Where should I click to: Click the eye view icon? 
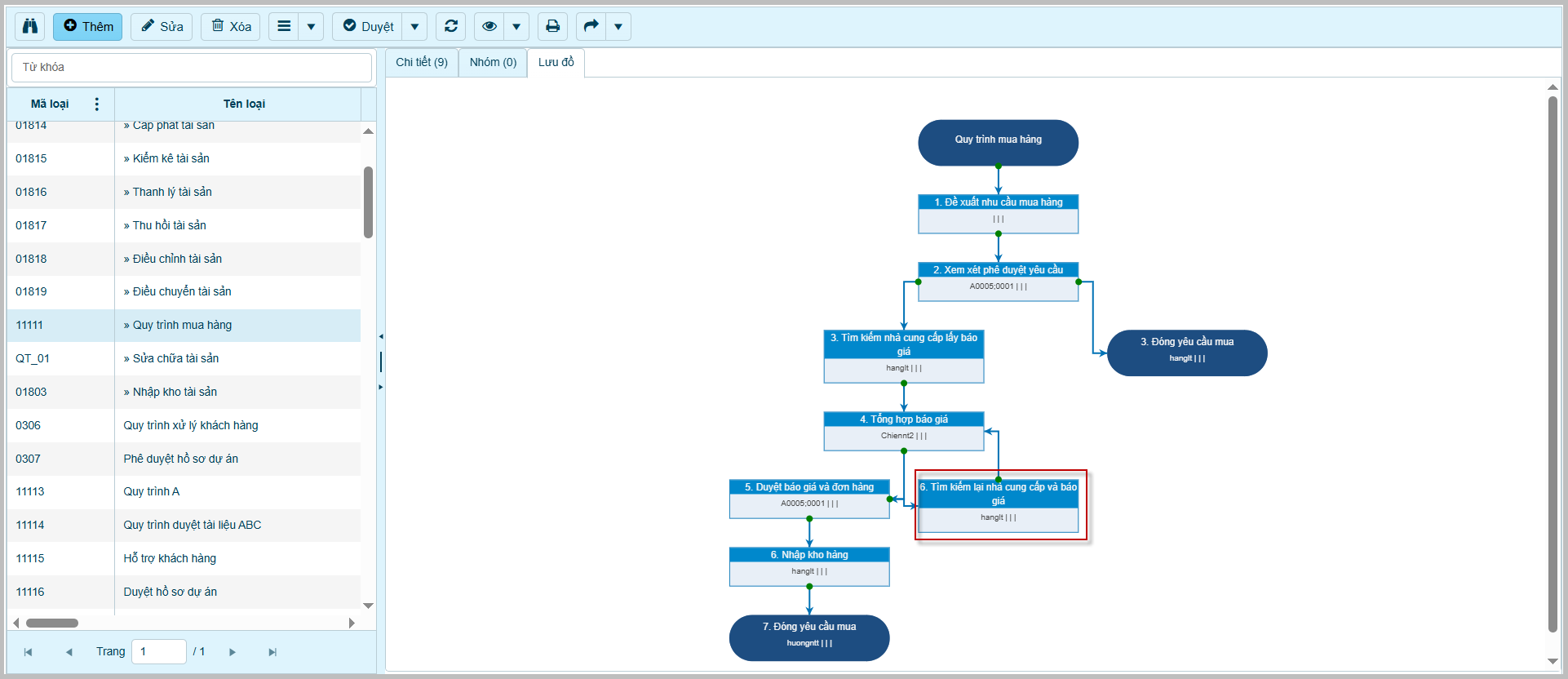[x=489, y=26]
